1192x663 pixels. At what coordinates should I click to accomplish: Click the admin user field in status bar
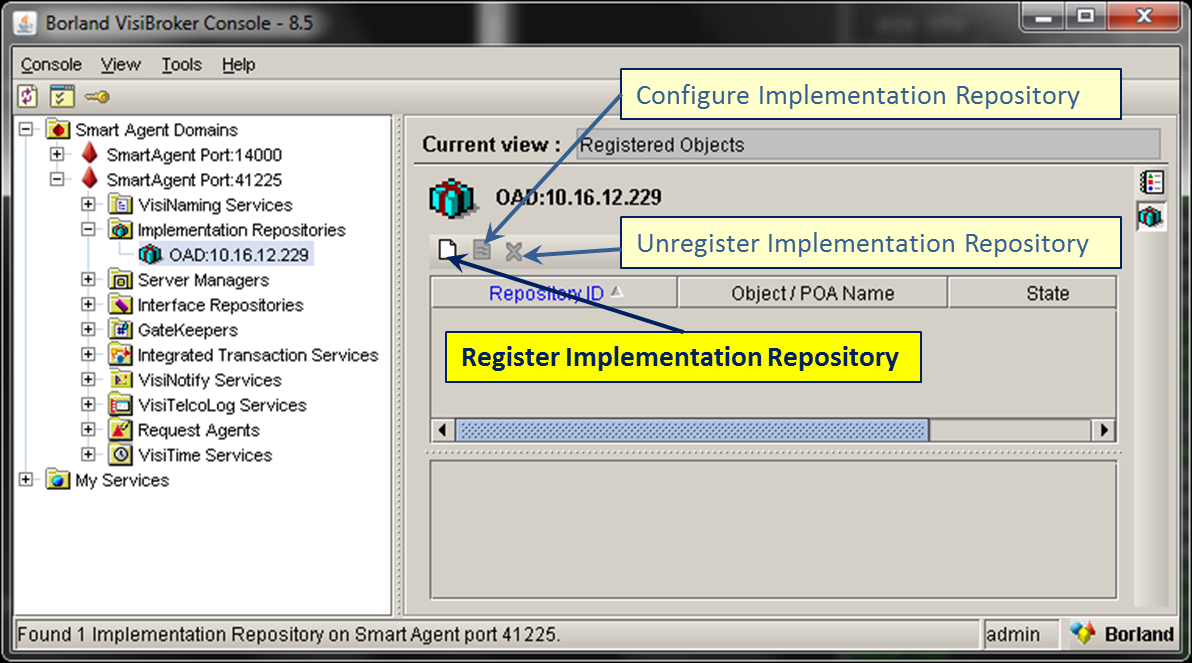tap(1021, 634)
